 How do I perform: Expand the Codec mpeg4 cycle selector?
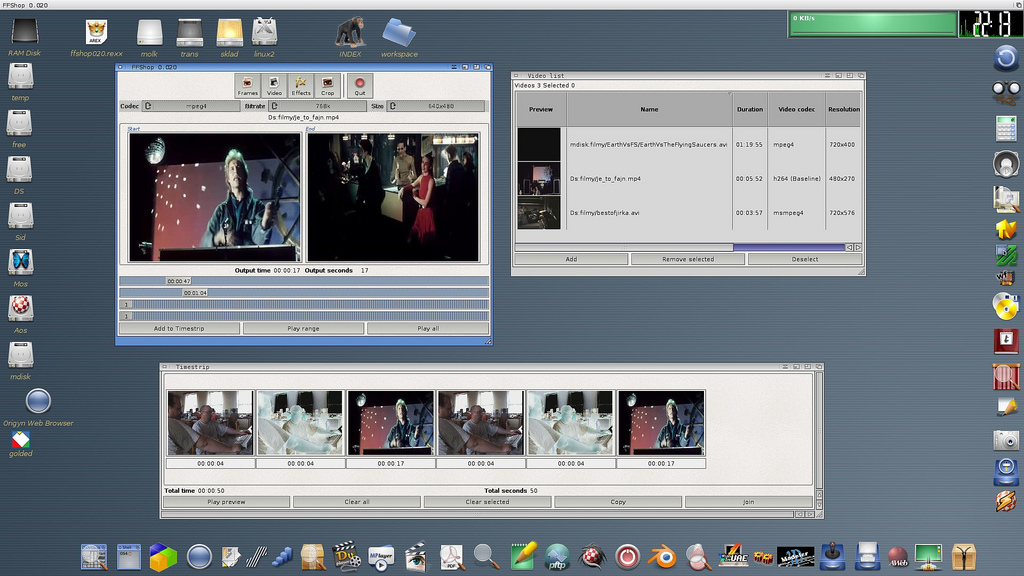(190, 105)
